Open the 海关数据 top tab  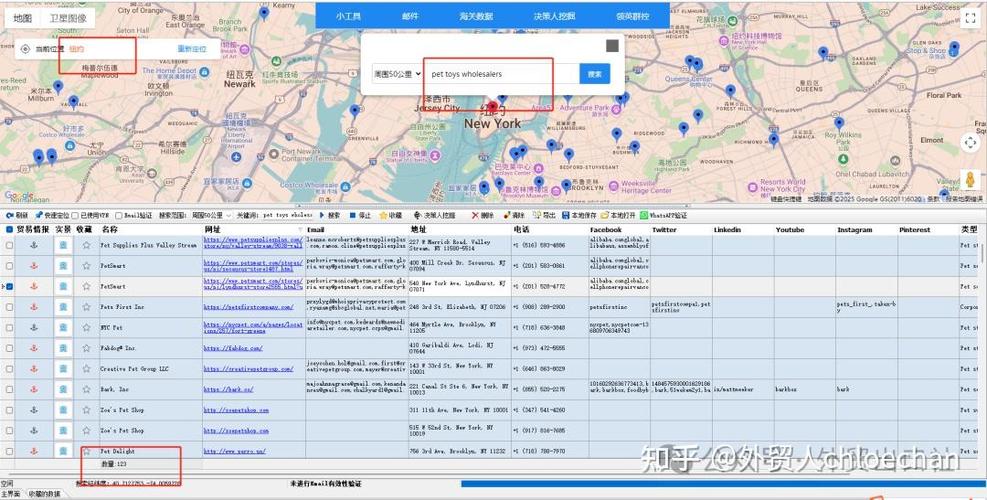pyautogui.click(x=476, y=16)
